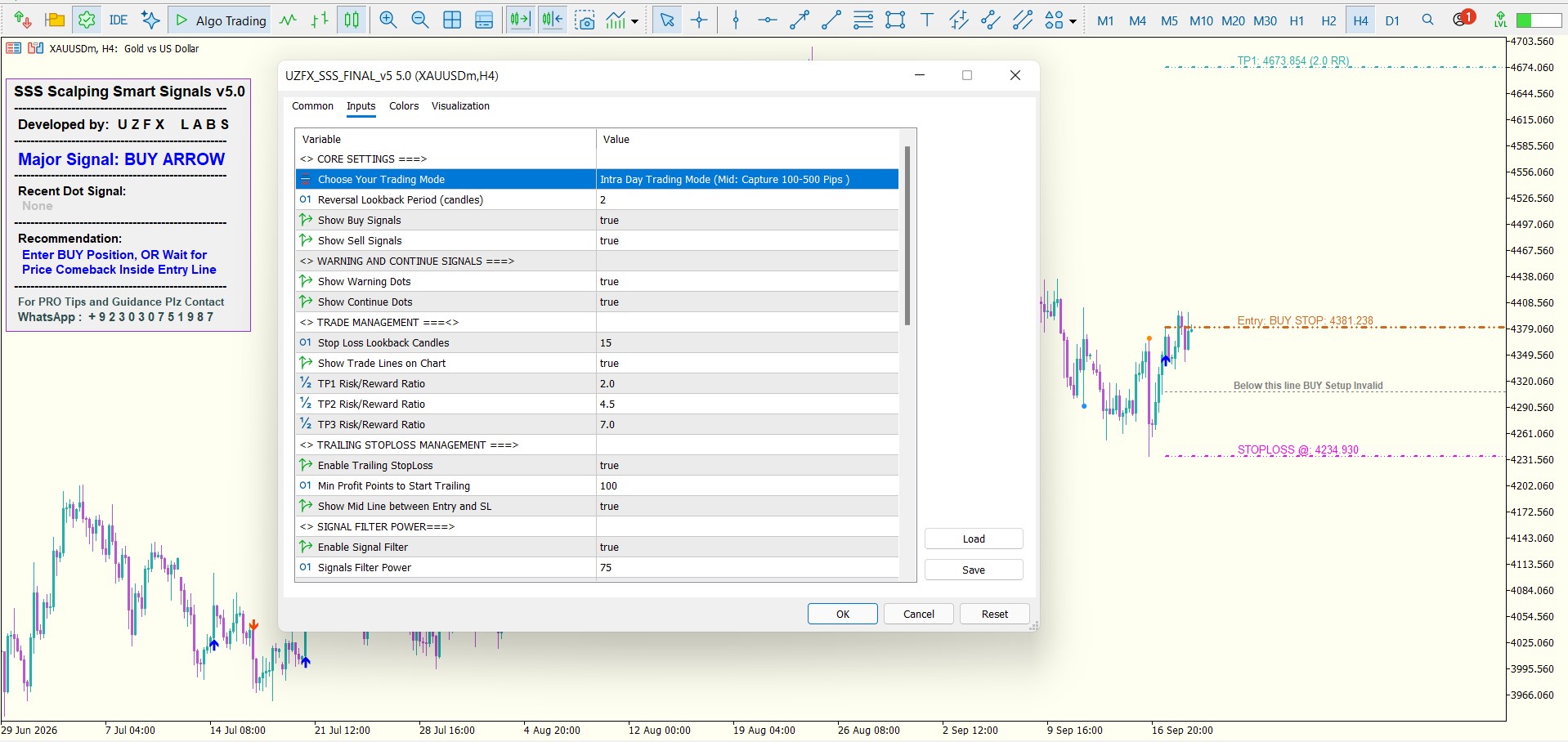Toggle the Show Buy Signals value
Image resolution: width=1568 pixels, height=742 pixels.
(747, 221)
